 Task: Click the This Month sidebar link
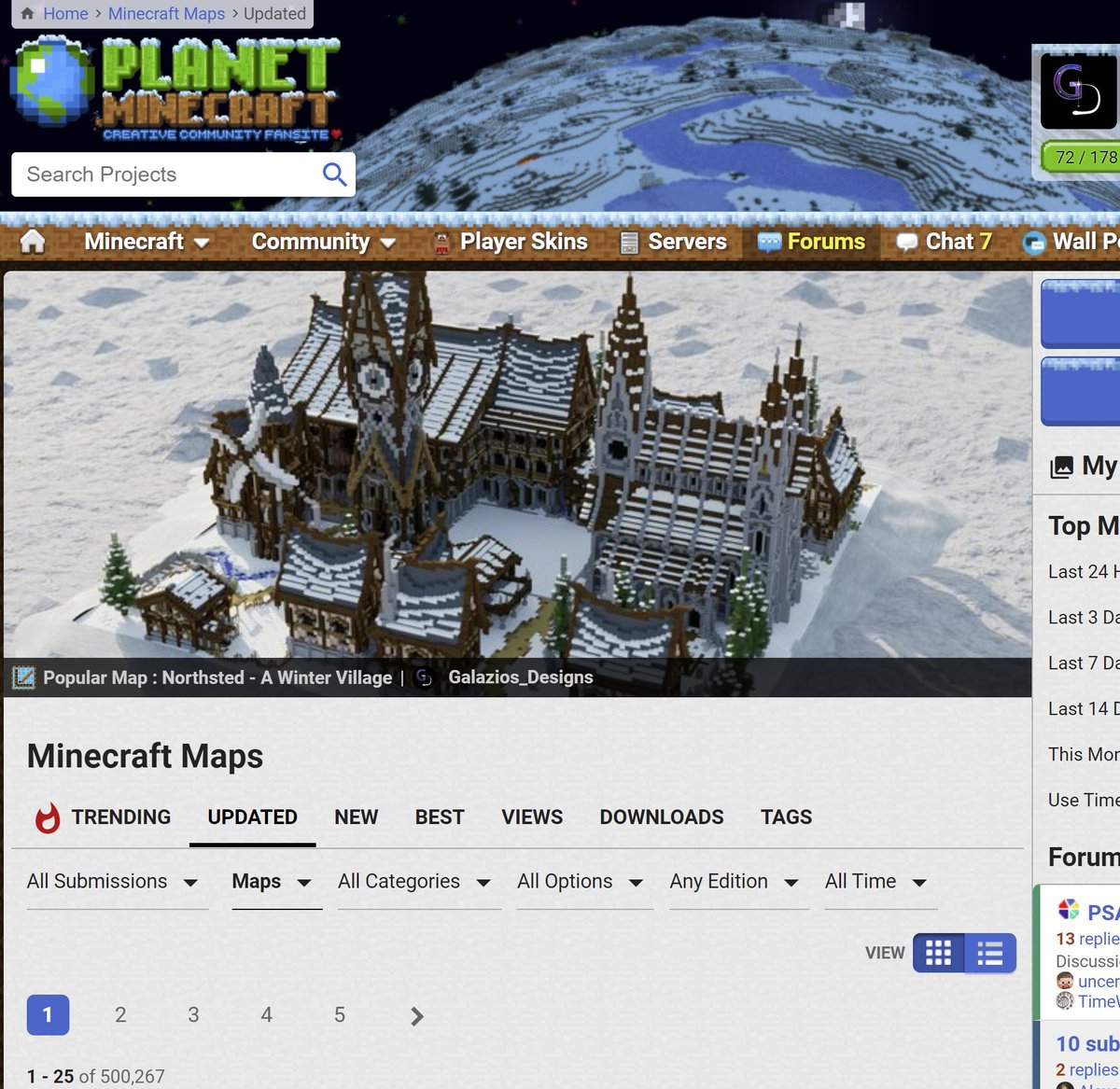1084,754
